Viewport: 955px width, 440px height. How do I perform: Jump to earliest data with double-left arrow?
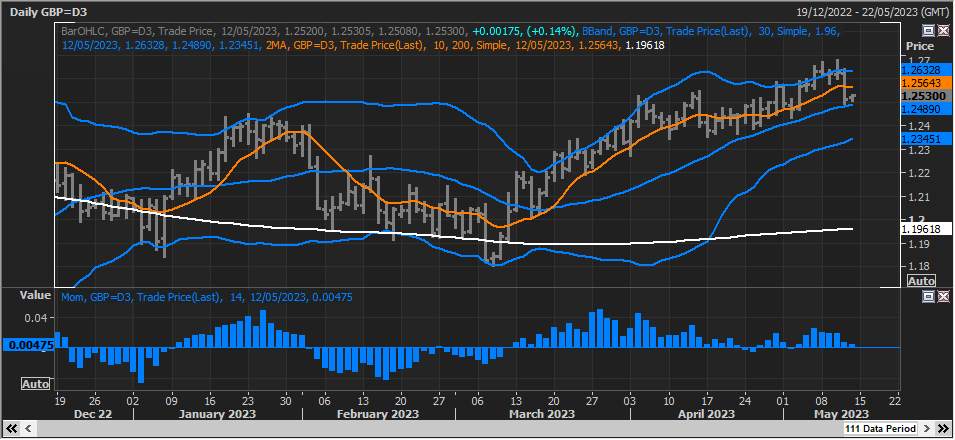11,428
